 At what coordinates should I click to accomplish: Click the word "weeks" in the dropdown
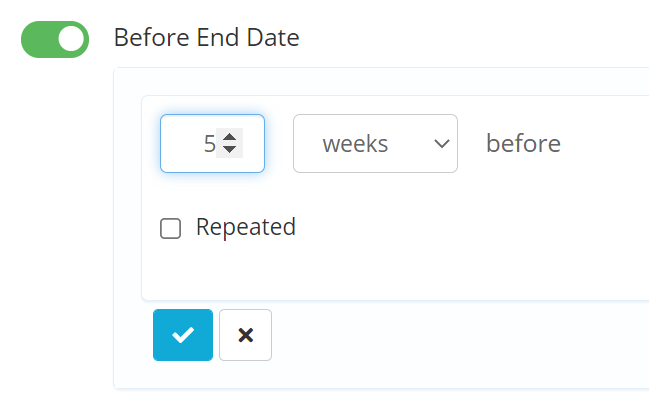pyautogui.click(x=355, y=144)
